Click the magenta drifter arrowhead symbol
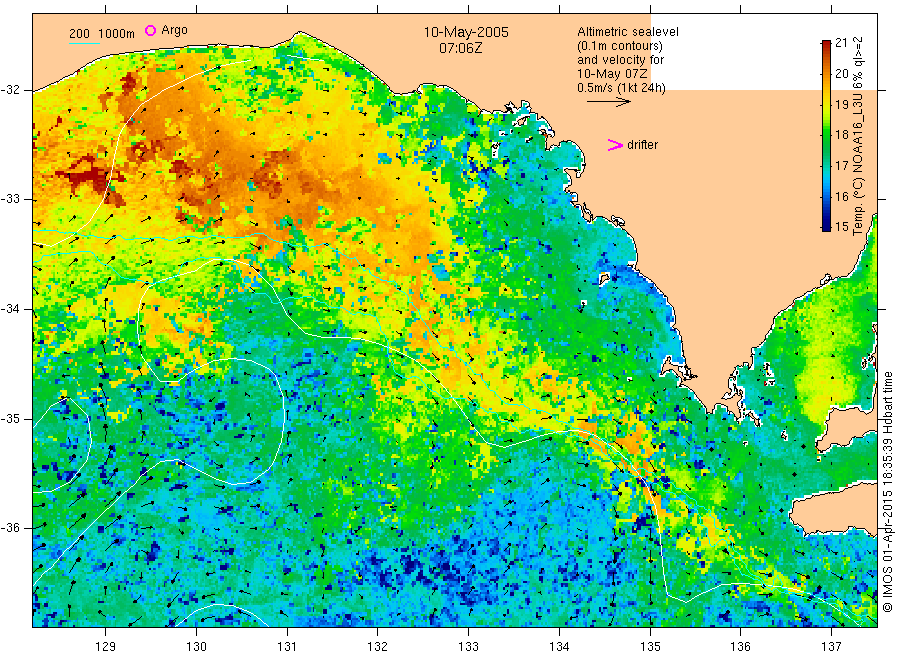This screenshot has height=660, width=900. click(615, 145)
